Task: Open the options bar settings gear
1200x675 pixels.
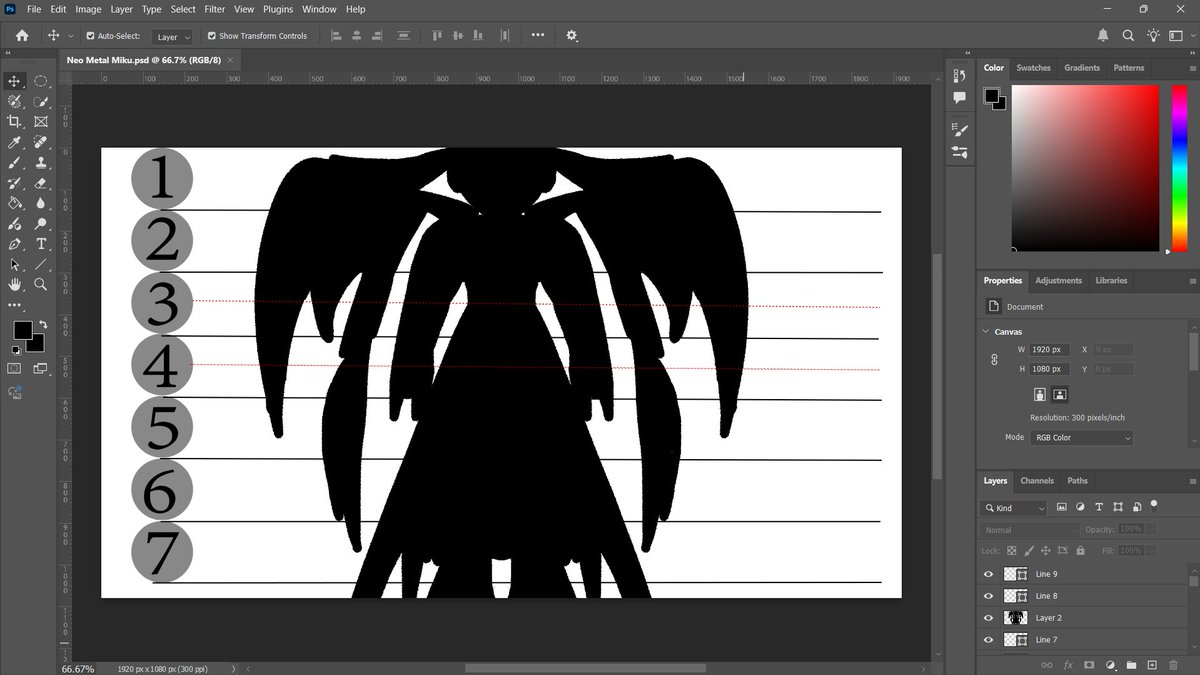Action: coord(572,36)
